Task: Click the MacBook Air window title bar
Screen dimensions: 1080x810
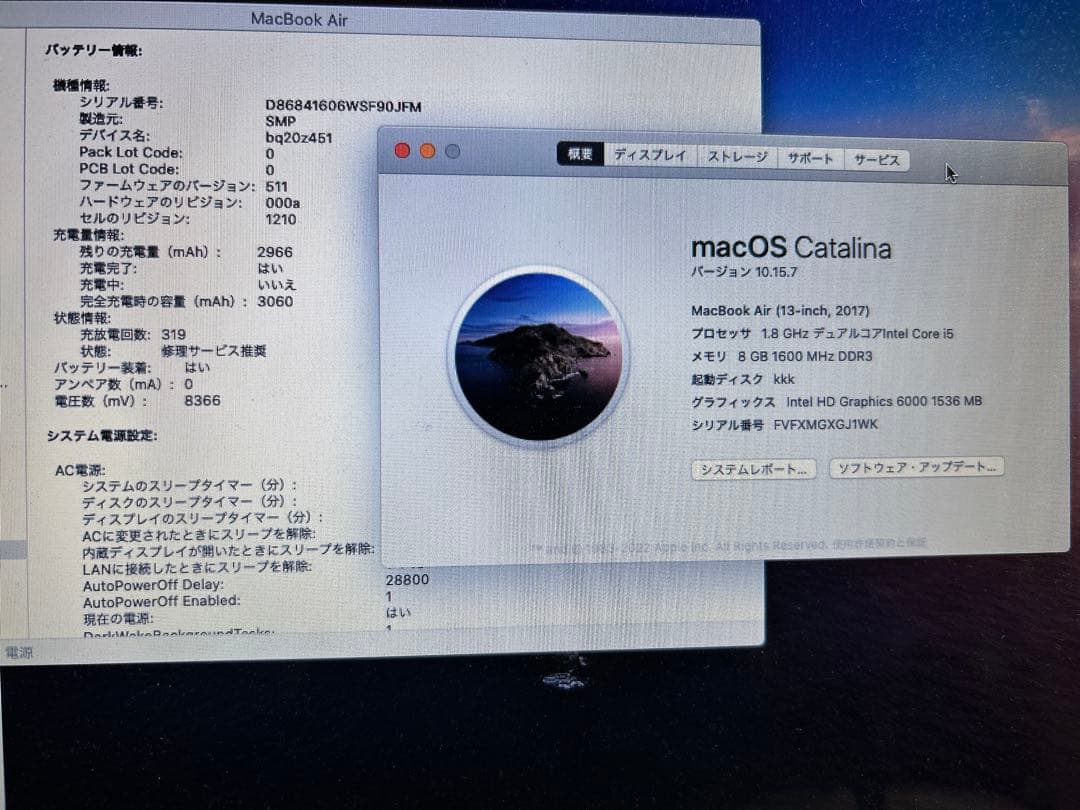Action: click(x=300, y=19)
